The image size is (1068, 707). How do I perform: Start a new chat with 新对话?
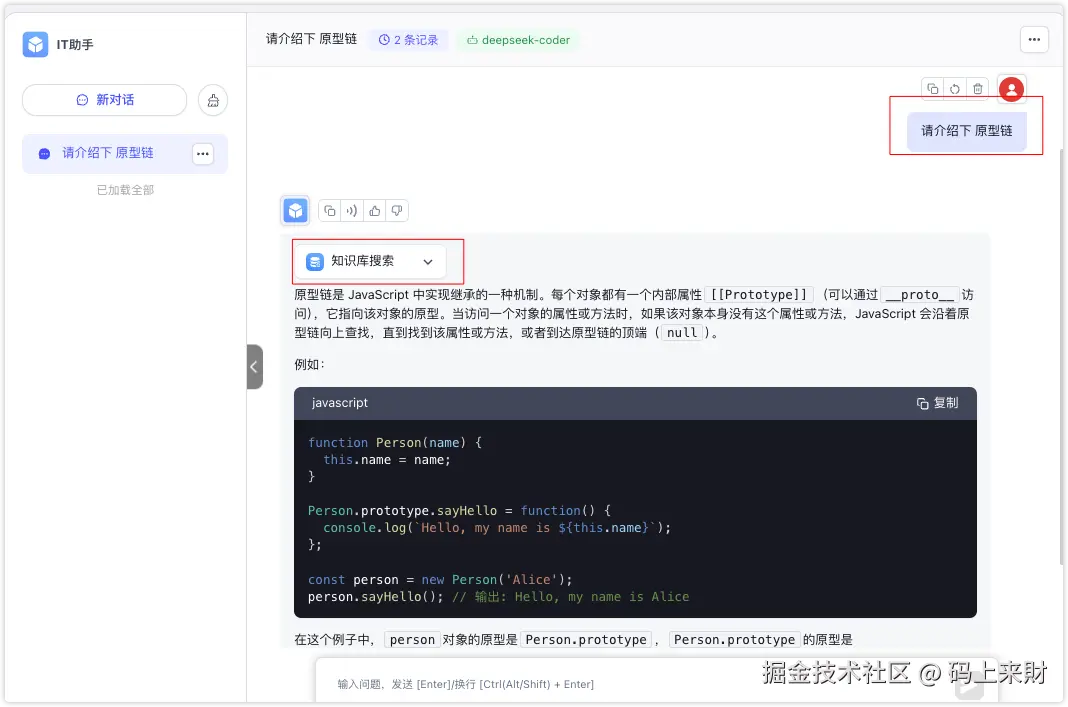(x=104, y=100)
